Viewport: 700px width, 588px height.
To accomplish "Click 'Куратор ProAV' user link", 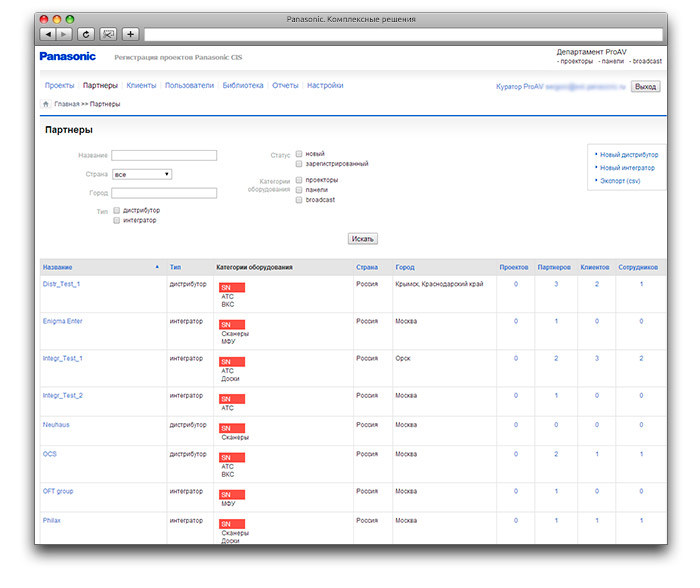I will pos(520,87).
